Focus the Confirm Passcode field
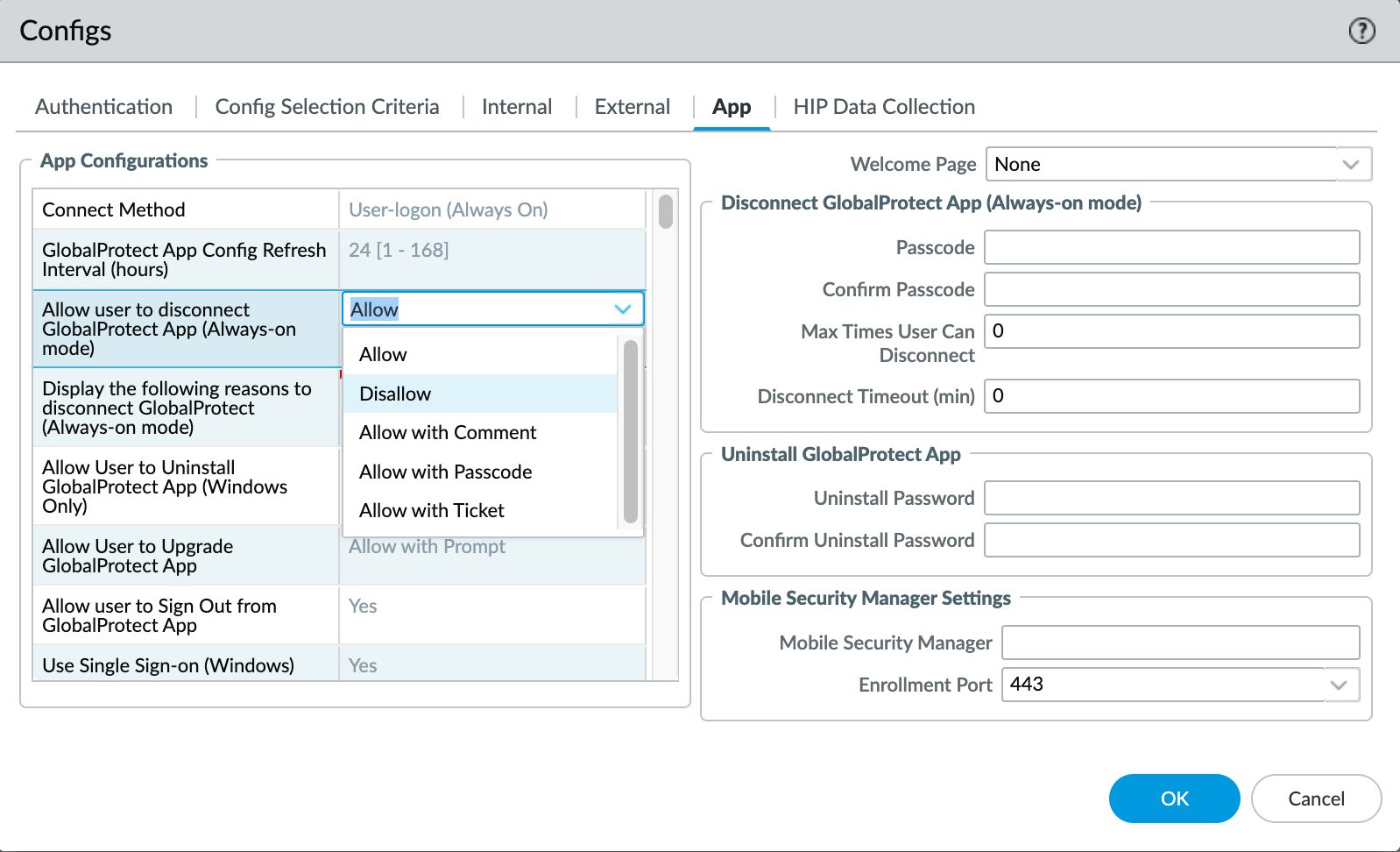This screenshot has width=1400, height=852. coord(1172,289)
